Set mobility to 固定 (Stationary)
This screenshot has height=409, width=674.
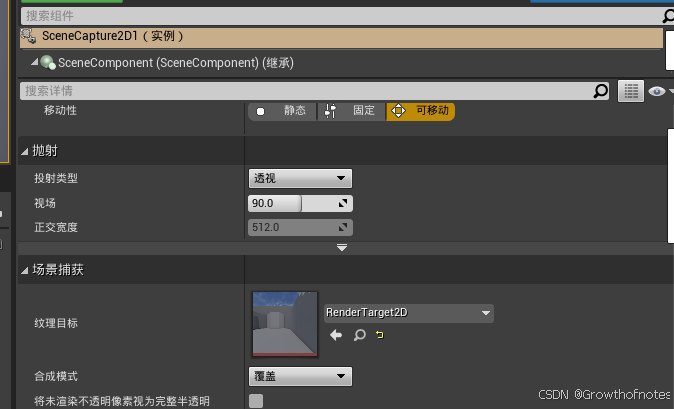tap(352, 111)
